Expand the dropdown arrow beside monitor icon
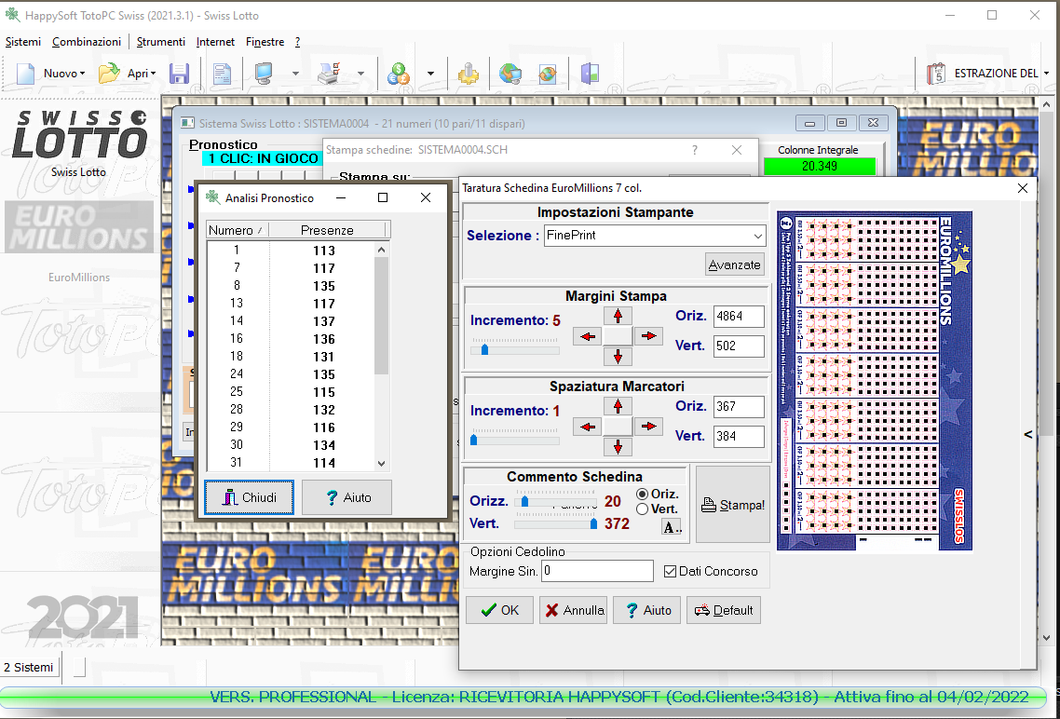The height and width of the screenshot is (719, 1060). pyautogui.click(x=295, y=74)
